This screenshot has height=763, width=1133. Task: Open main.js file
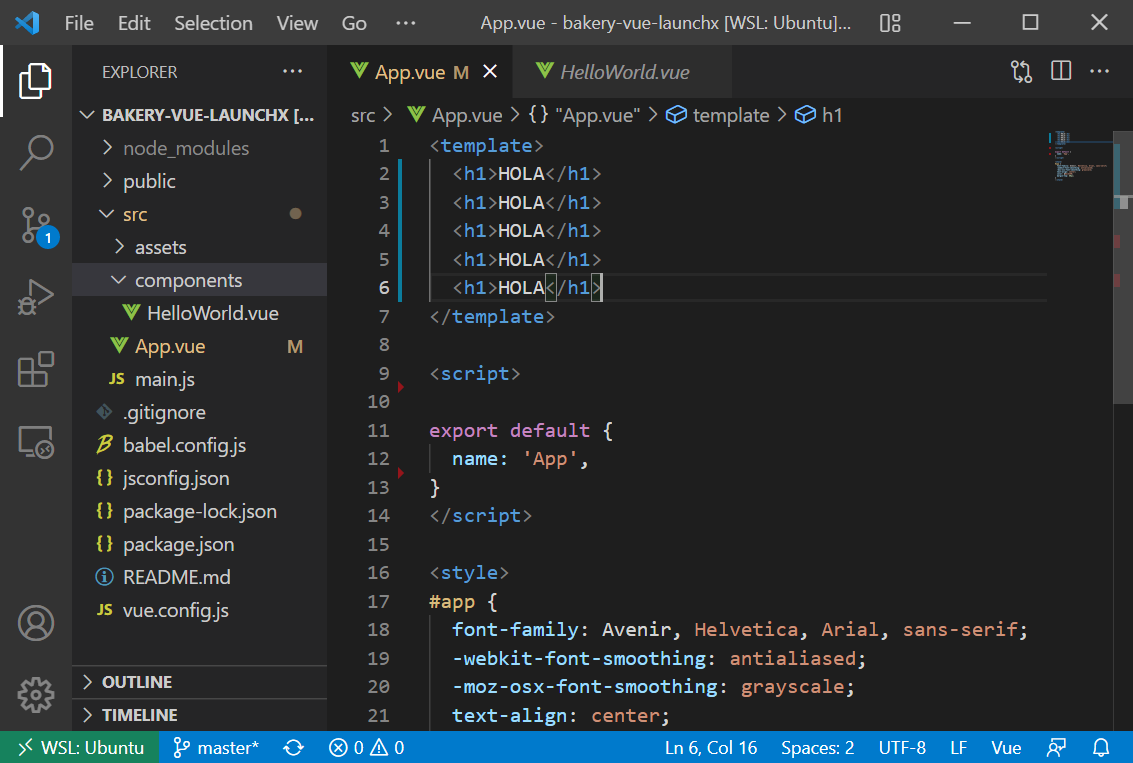(x=199, y=379)
